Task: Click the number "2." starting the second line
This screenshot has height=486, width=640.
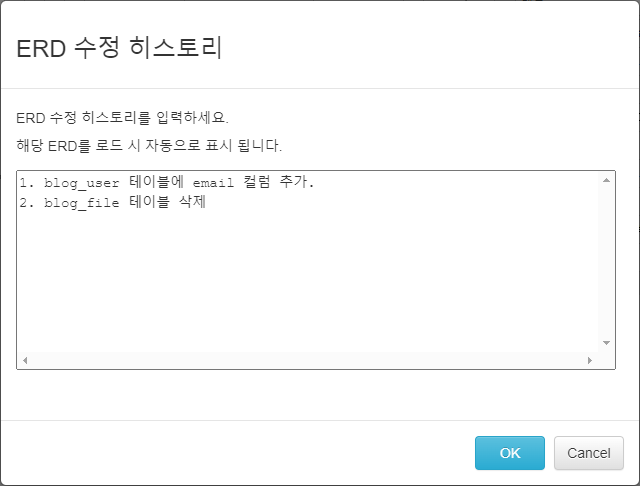Action: [x=27, y=203]
